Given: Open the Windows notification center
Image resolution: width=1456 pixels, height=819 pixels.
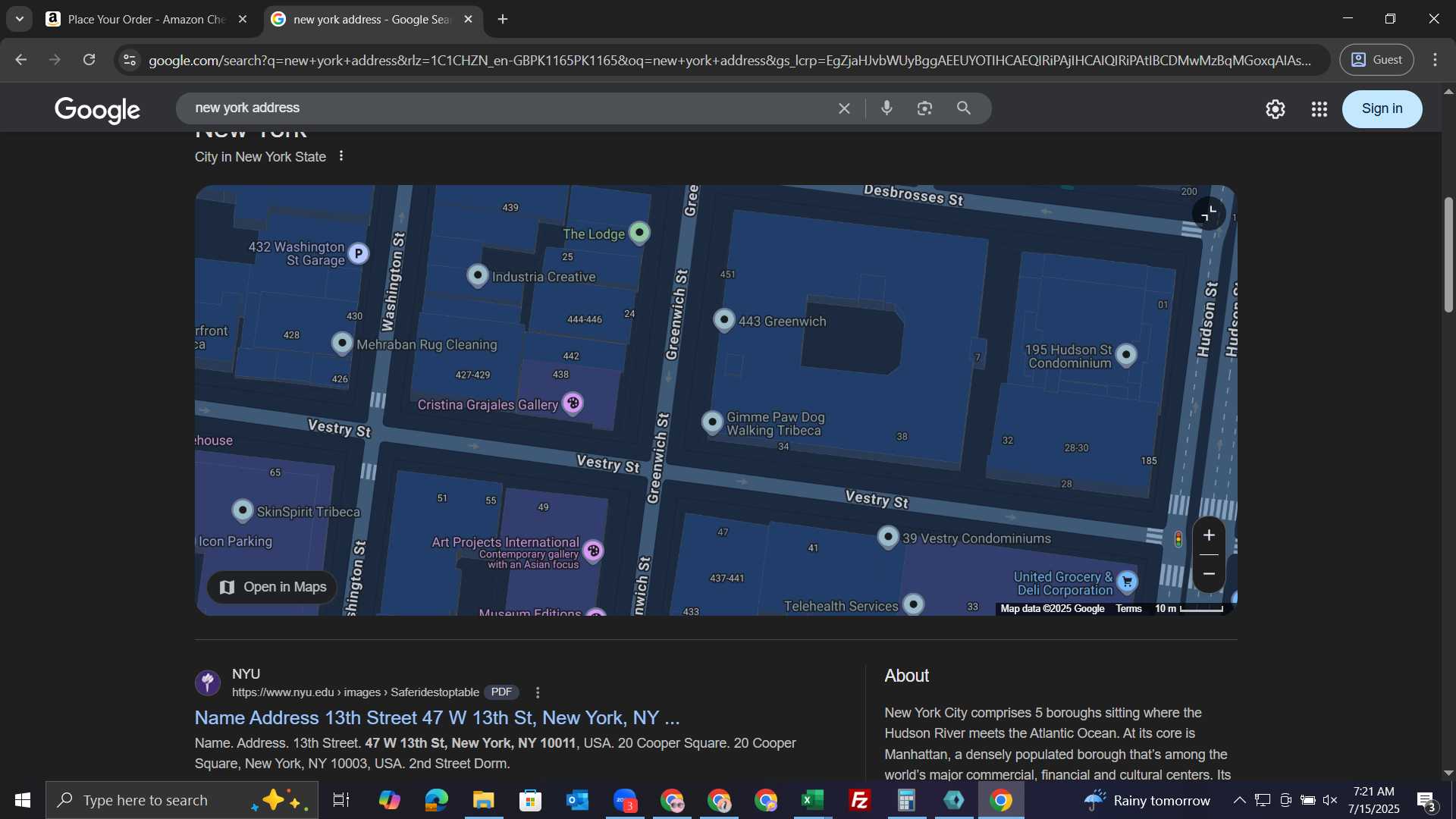Looking at the screenshot, I should pyautogui.click(x=1427, y=801).
